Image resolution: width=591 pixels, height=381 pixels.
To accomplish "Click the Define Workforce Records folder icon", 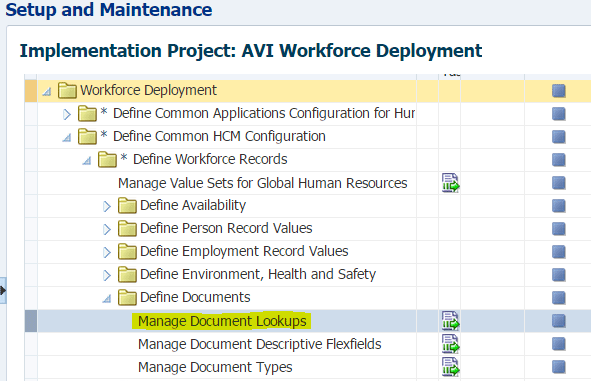I will tap(107, 159).
